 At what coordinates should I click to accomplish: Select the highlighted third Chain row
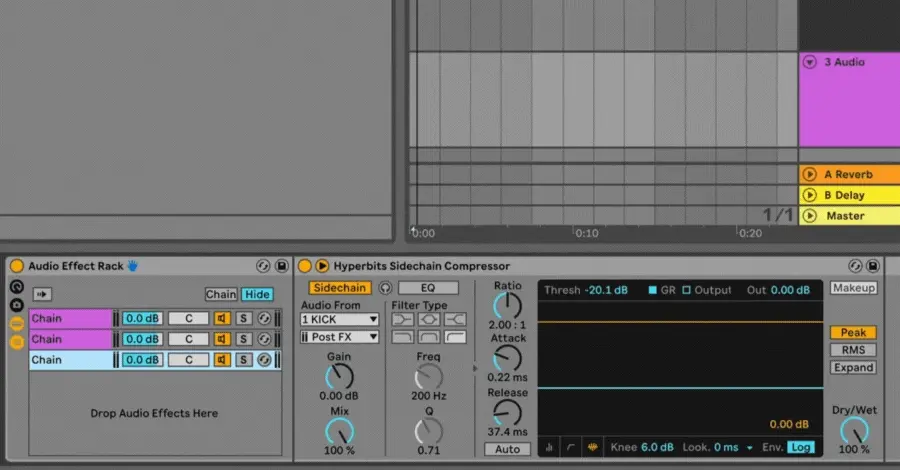[x=71, y=360]
